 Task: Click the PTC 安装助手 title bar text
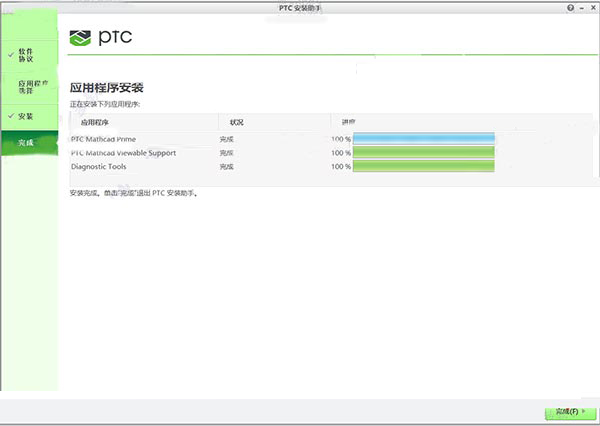300,8
